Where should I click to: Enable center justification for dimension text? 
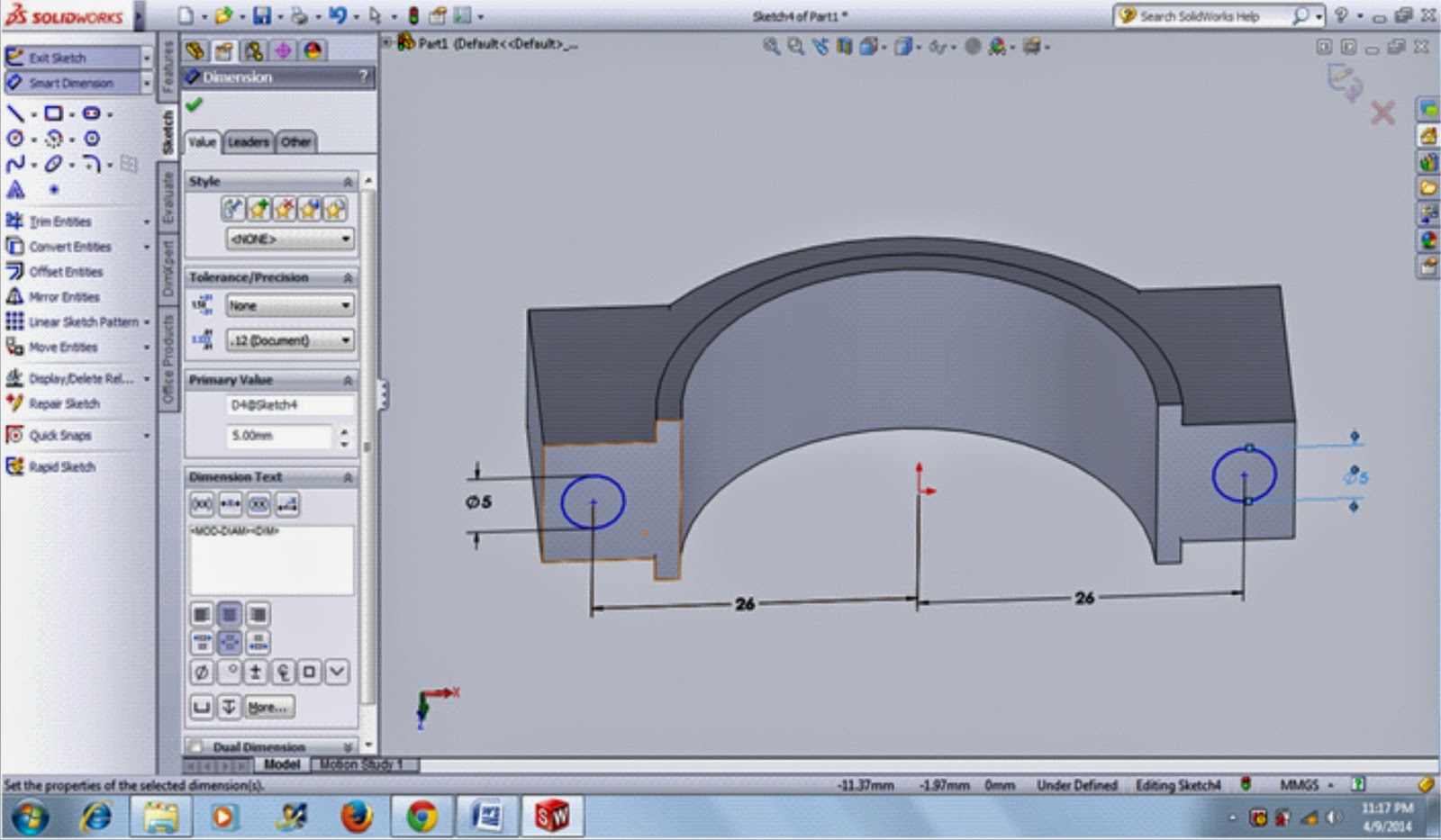[230, 613]
